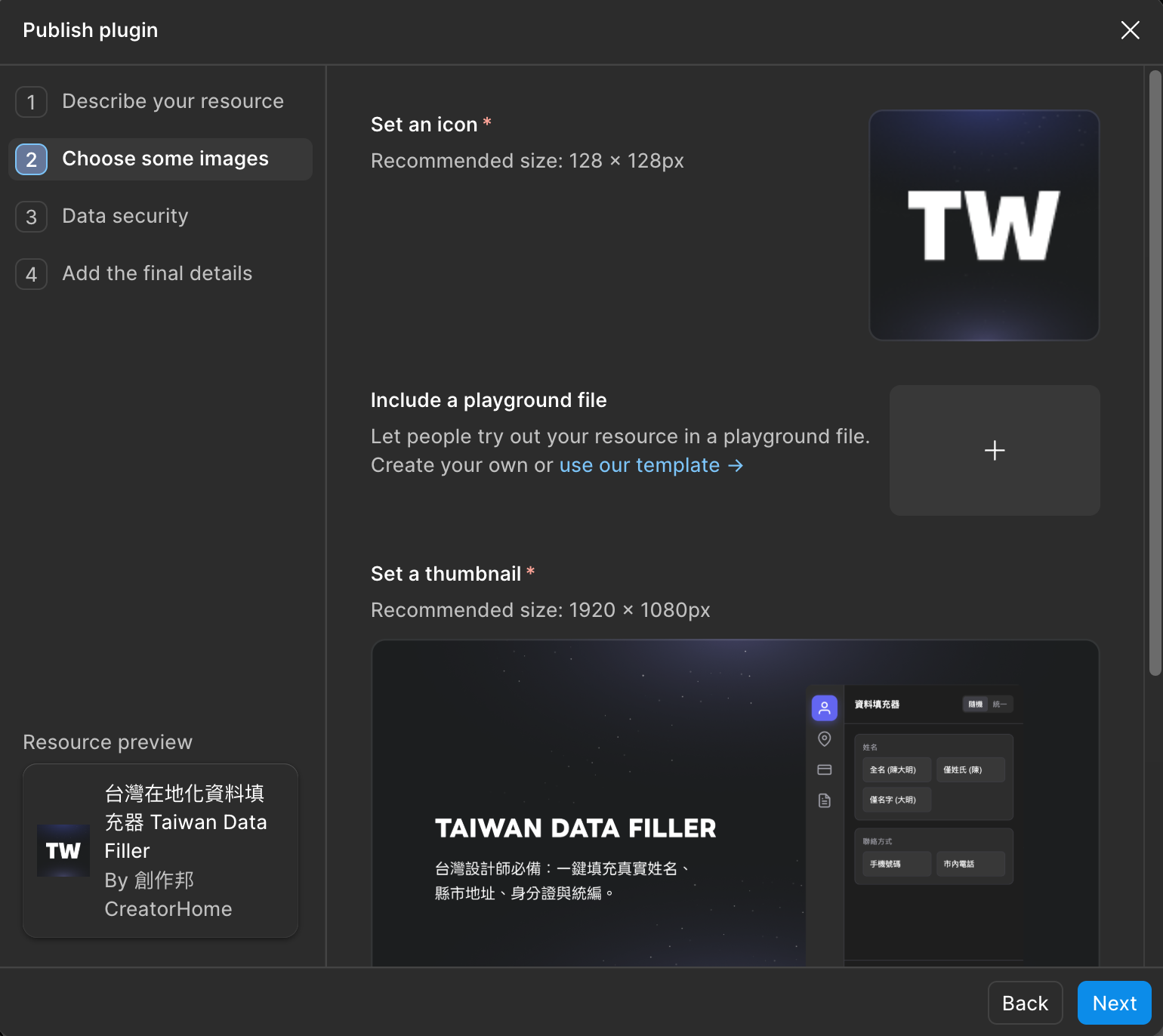Viewport: 1163px width, 1036px height.
Task: Click the arrow after use our template
Action: pos(736,466)
